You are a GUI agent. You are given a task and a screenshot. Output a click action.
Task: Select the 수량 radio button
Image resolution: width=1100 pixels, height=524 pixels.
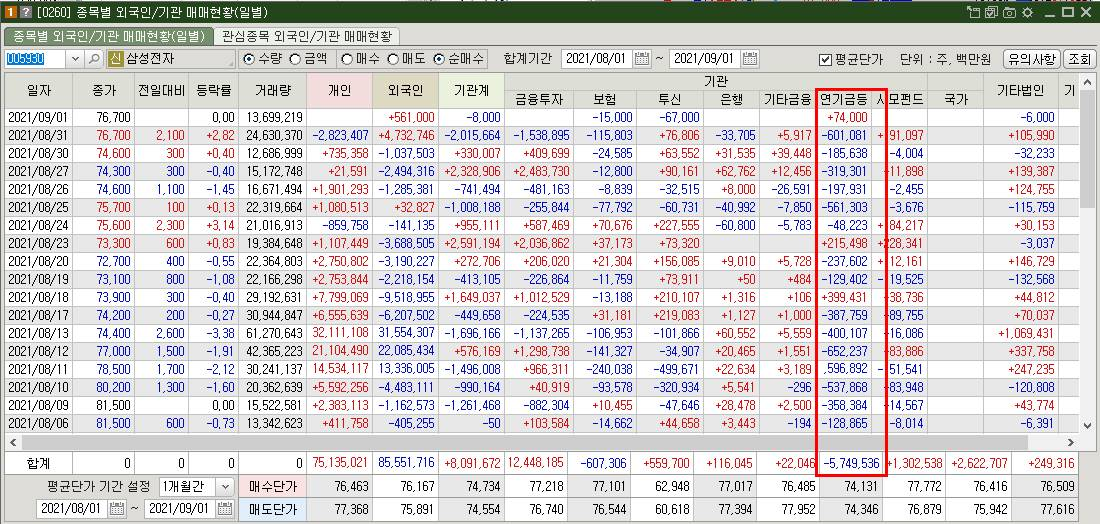click(248, 60)
